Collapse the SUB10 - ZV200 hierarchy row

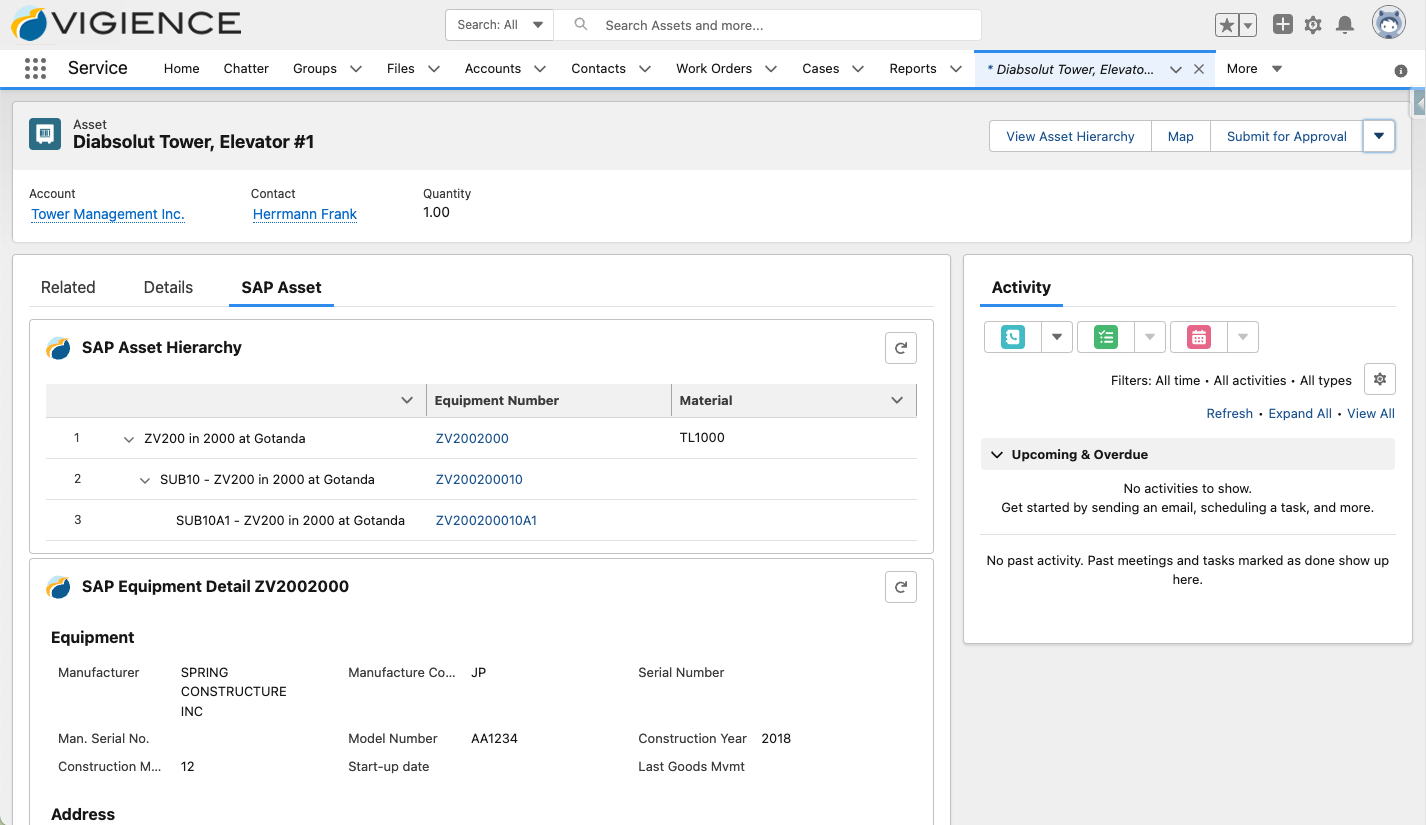point(145,480)
